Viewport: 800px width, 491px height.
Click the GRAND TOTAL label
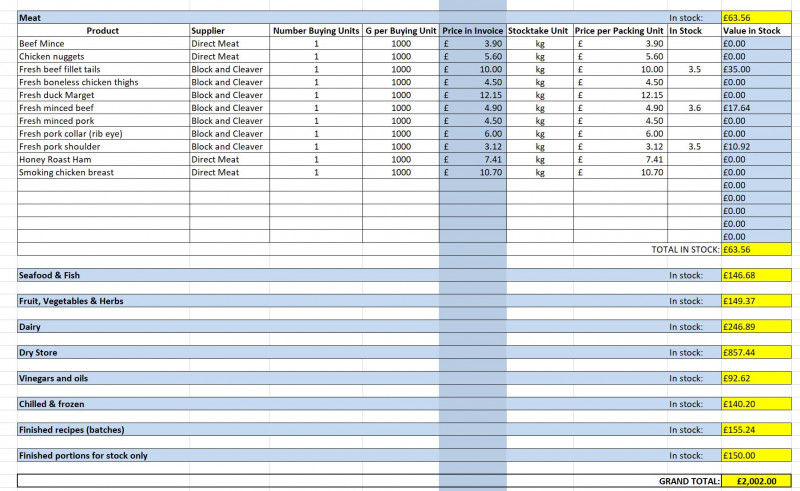pos(689,481)
